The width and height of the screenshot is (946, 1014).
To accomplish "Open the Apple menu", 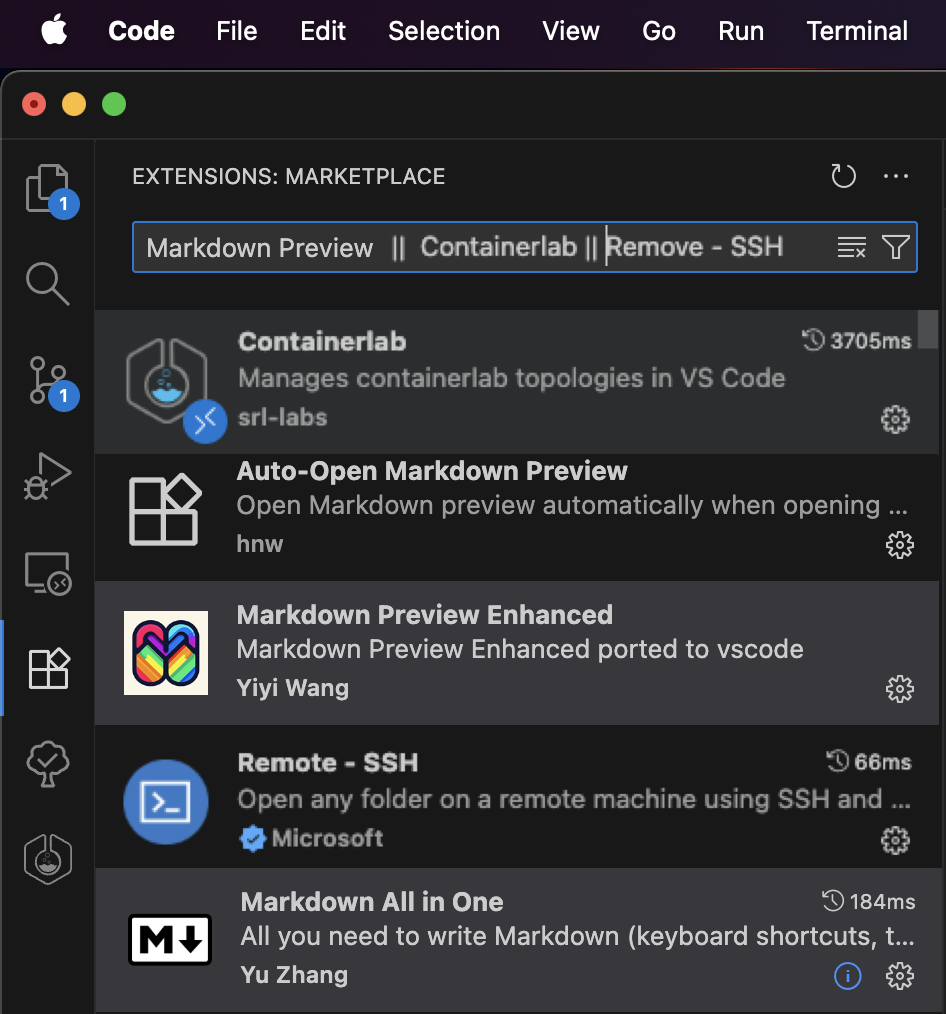I will [54, 30].
